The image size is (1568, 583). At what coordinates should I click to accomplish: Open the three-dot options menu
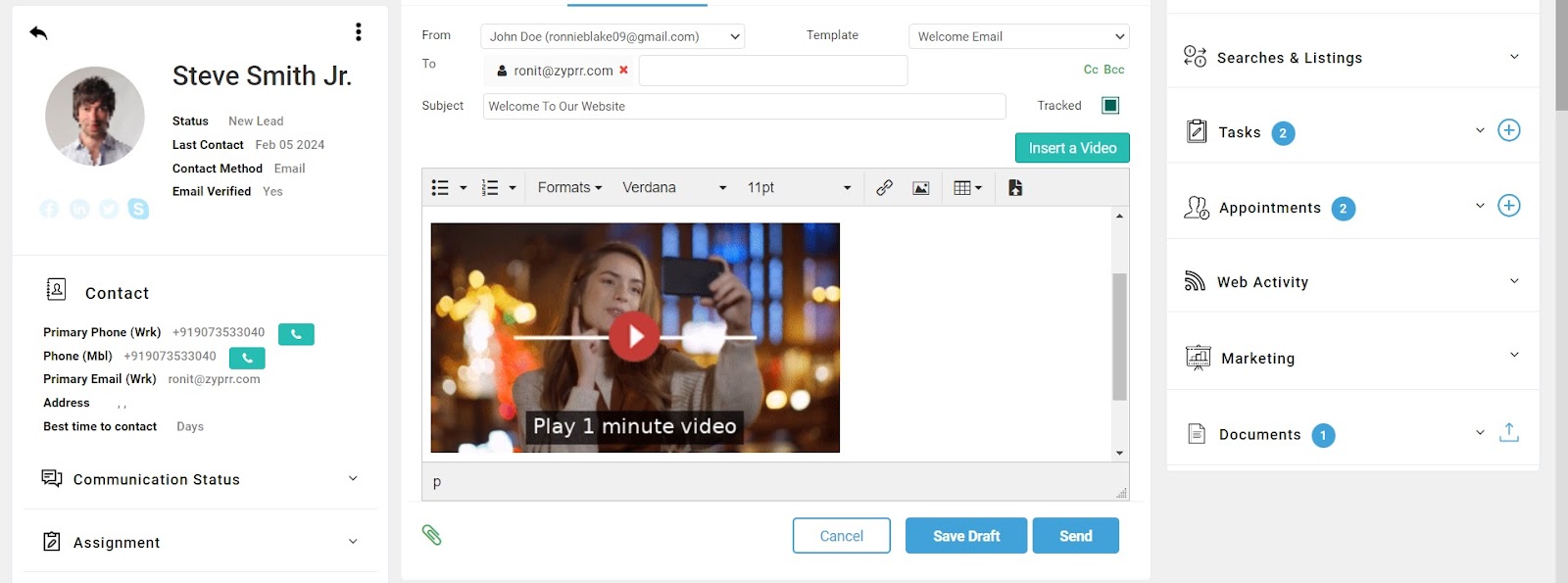359,32
